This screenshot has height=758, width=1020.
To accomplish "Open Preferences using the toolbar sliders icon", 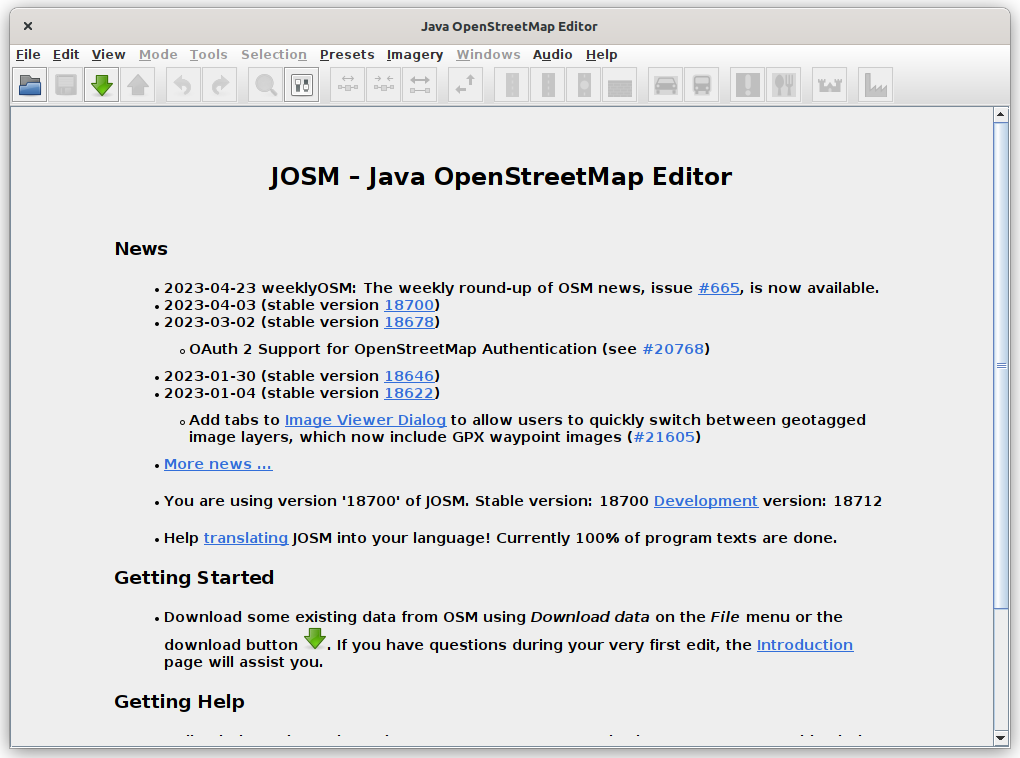I will click(301, 86).
